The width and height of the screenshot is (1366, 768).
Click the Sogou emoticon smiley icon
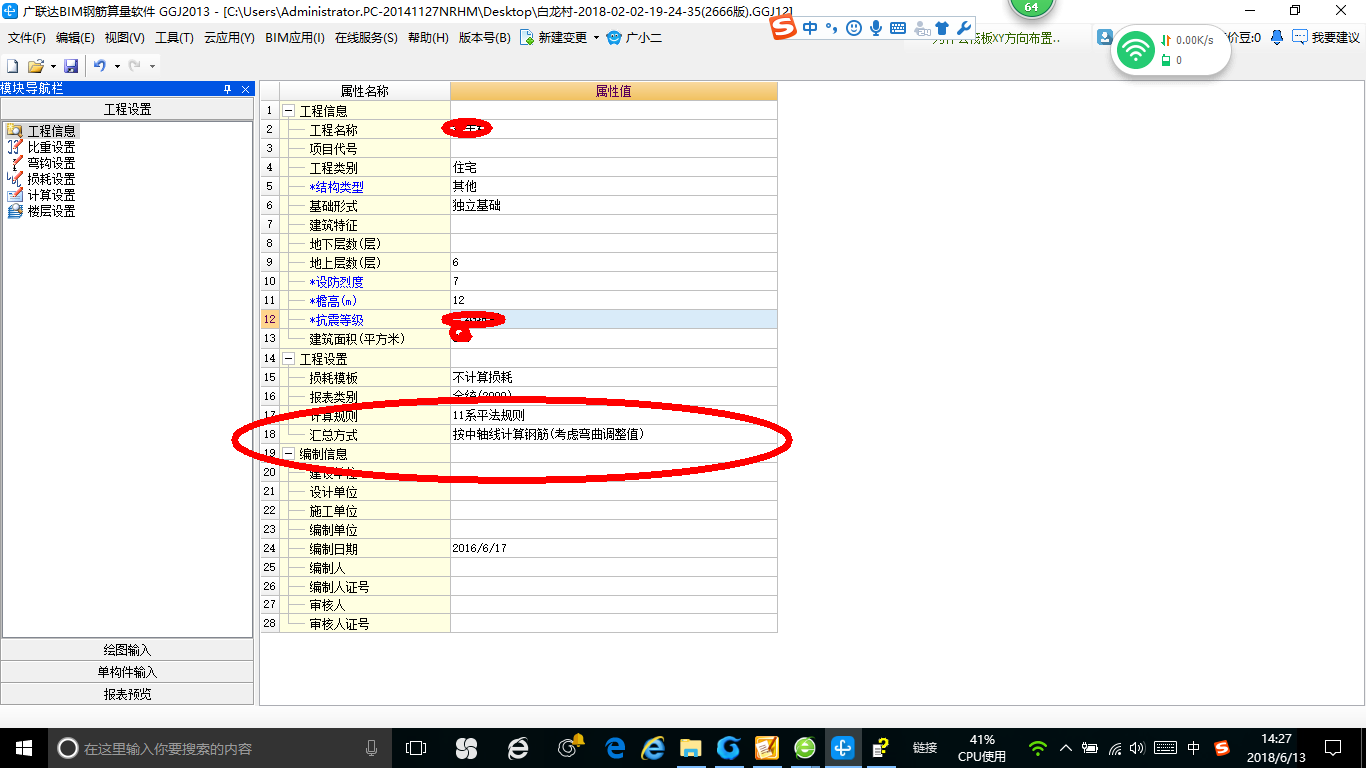853,29
